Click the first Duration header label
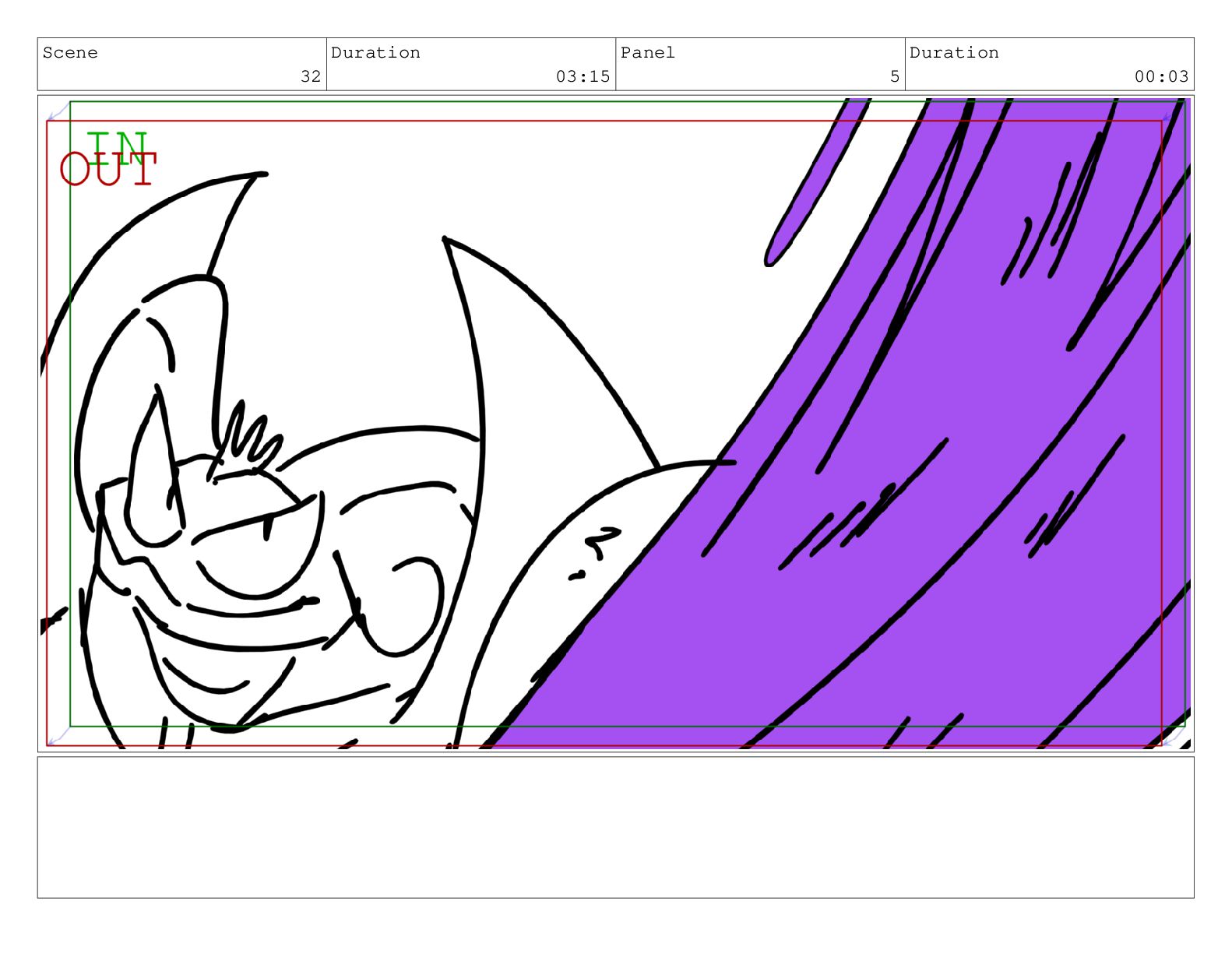The image size is (1232, 954). point(375,53)
